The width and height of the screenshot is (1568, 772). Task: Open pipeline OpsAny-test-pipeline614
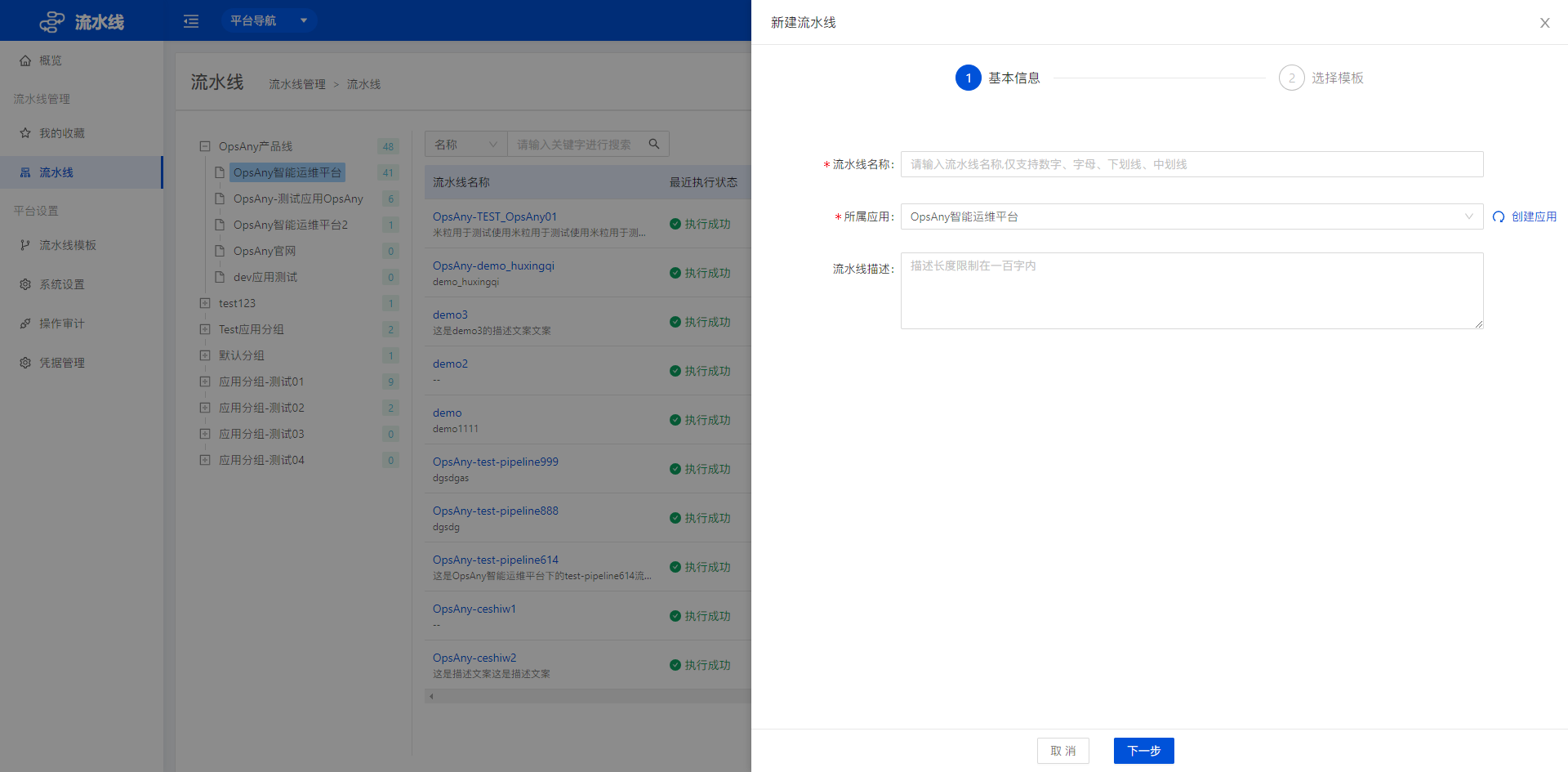tap(496, 560)
